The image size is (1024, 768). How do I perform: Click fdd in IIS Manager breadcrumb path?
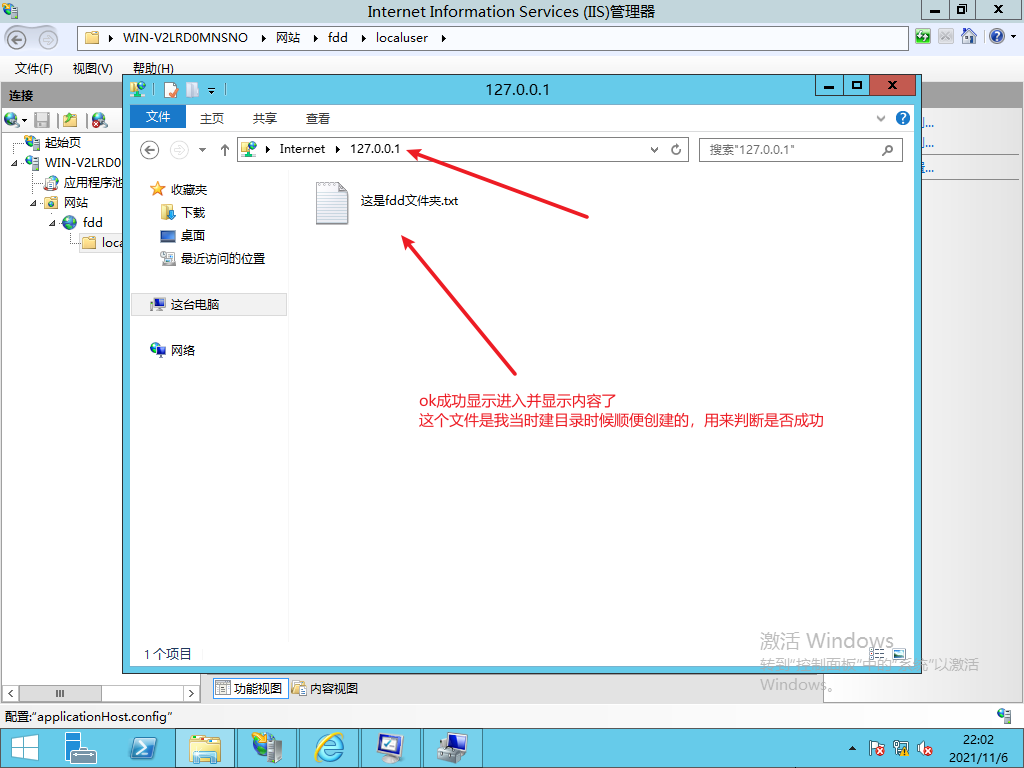338,38
